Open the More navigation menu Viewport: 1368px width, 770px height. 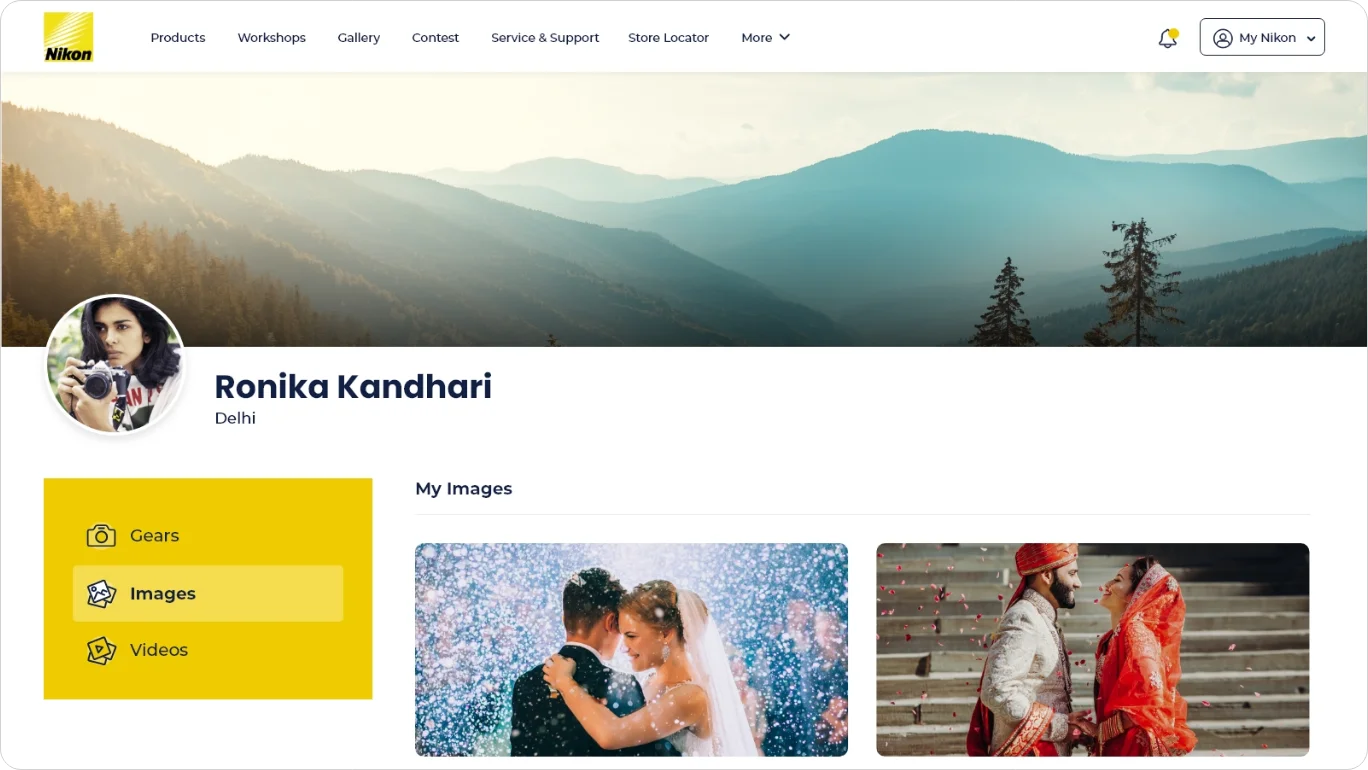(x=765, y=37)
